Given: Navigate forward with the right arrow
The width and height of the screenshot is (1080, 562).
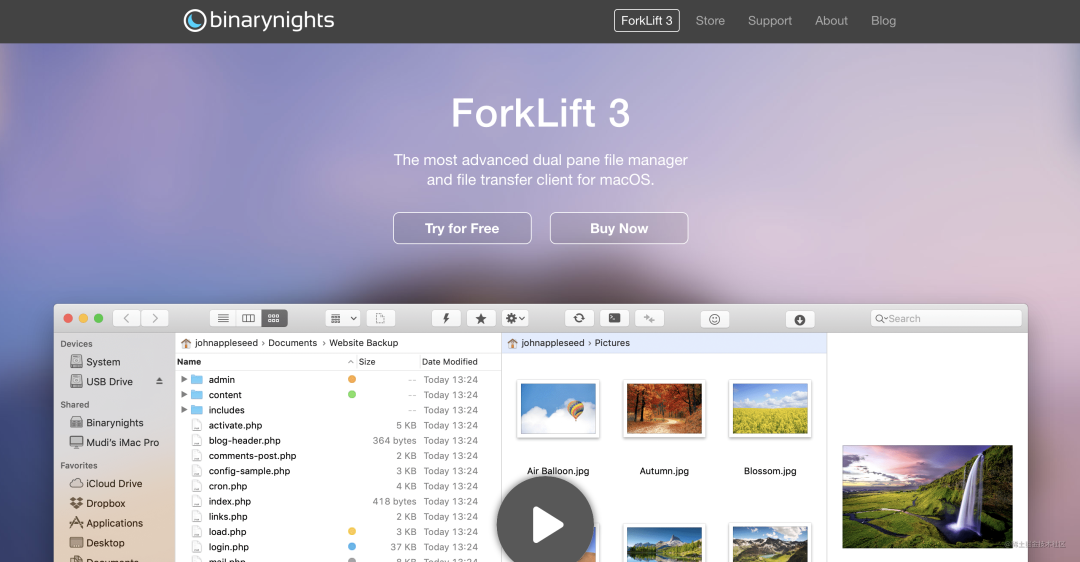Looking at the screenshot, I should (155, 318).
